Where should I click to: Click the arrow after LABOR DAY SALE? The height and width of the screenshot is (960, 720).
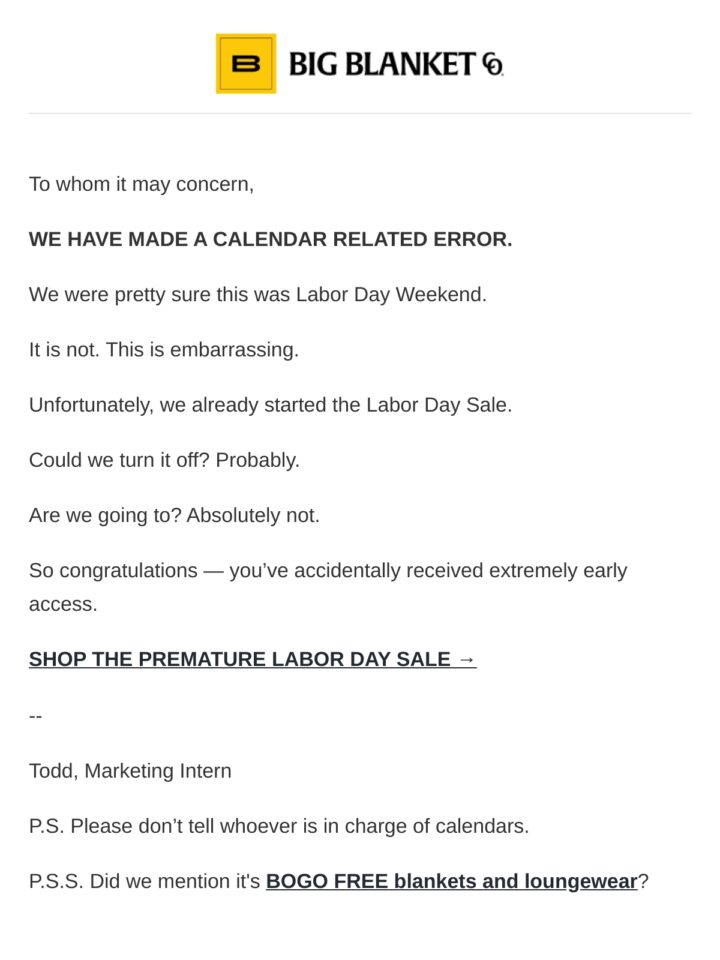[x=467, y=660]
